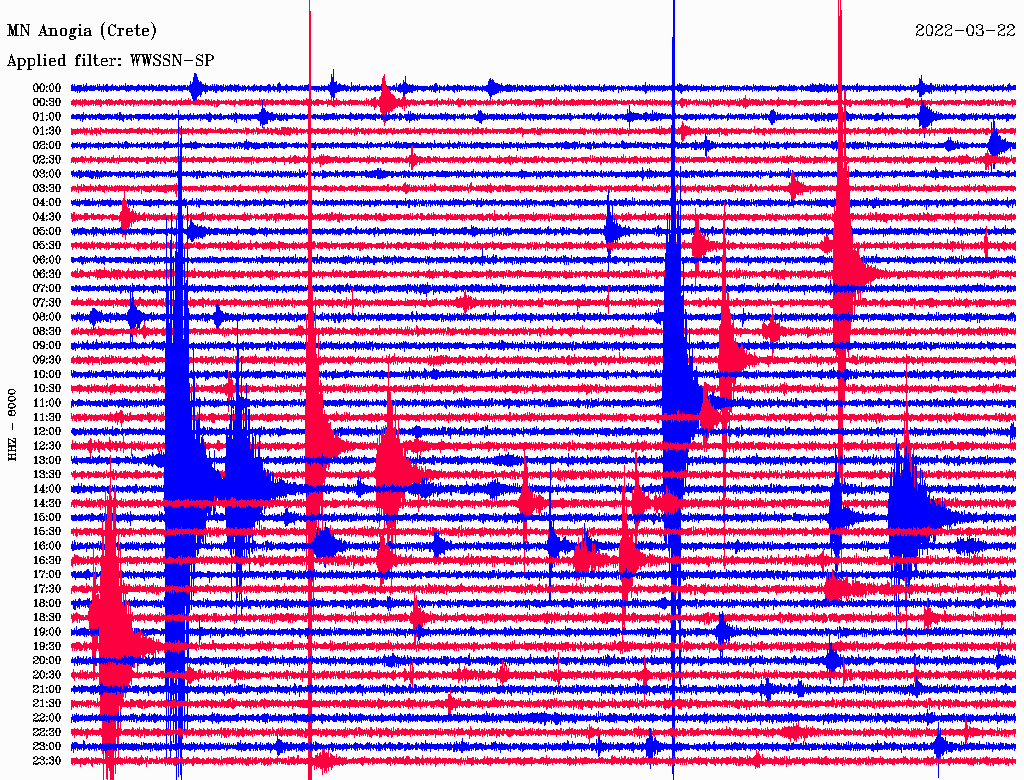Select the 17:30 time row label
This screenshot has width=1024, height=780.
click(47, 589)
